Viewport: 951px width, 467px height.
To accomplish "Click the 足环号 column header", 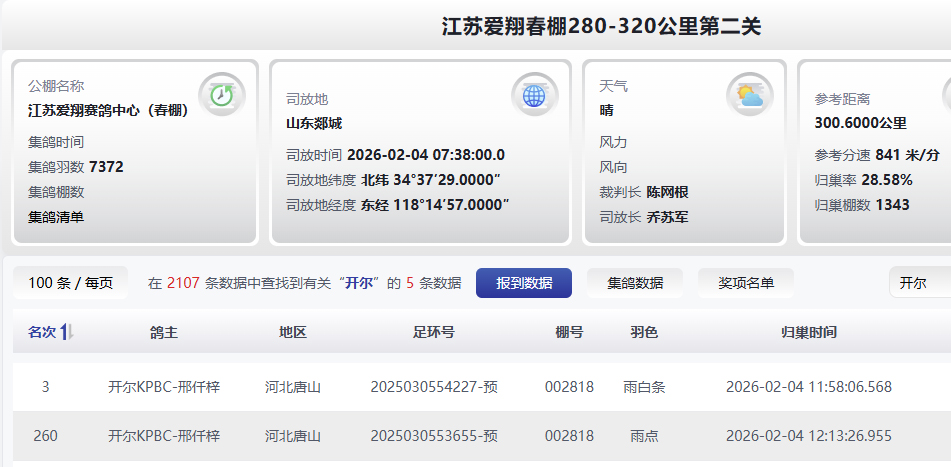I will pos(433,332).
